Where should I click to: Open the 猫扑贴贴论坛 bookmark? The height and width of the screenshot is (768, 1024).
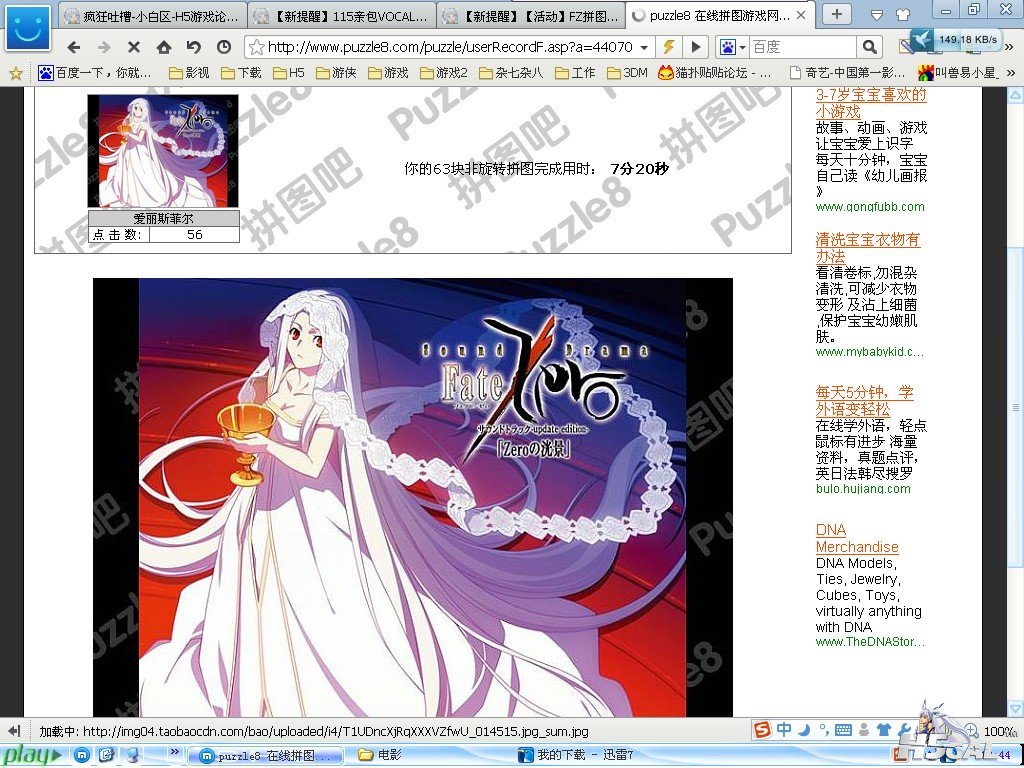coord(715,73)
